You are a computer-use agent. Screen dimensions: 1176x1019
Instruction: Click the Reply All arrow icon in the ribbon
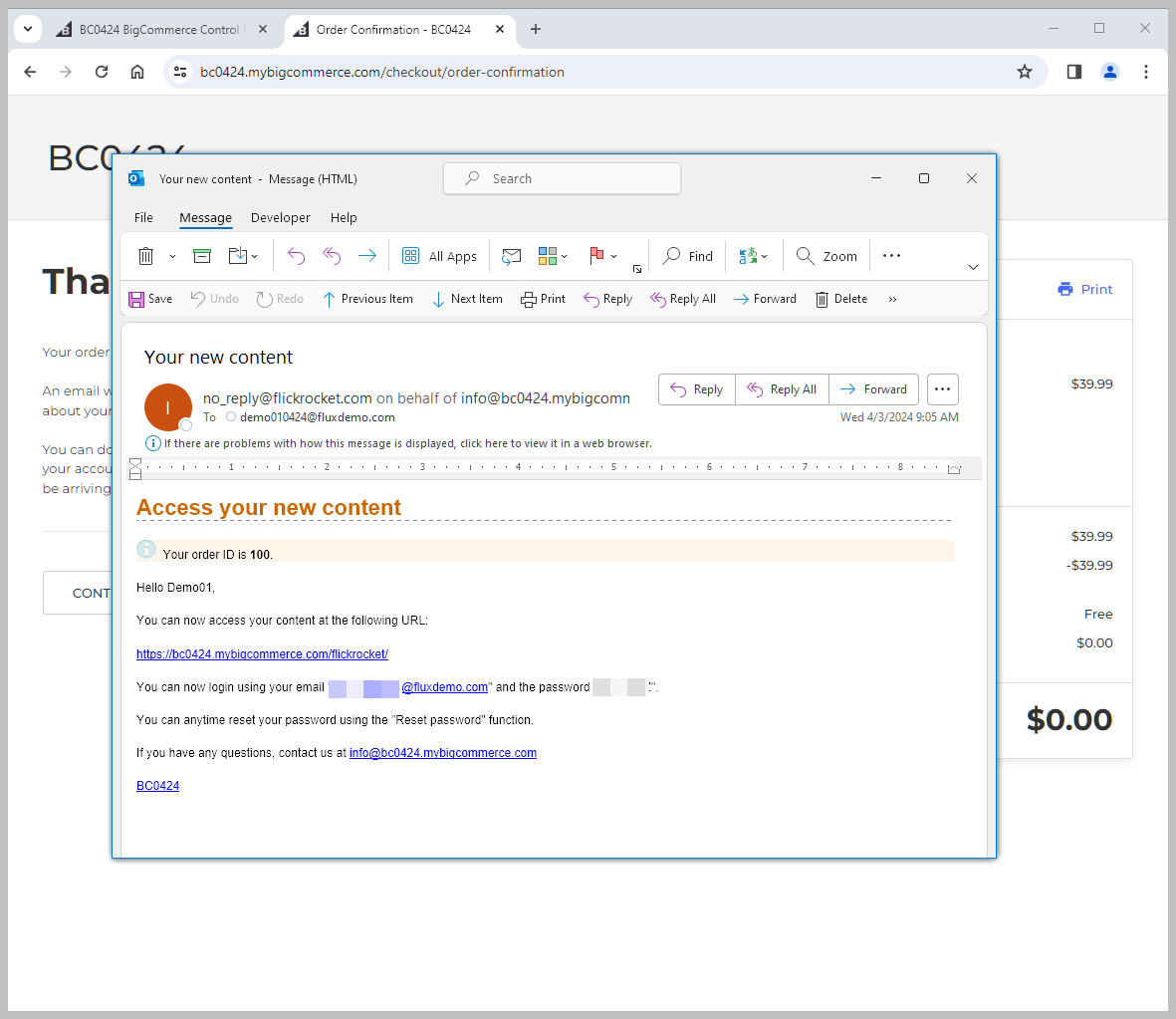332,256
